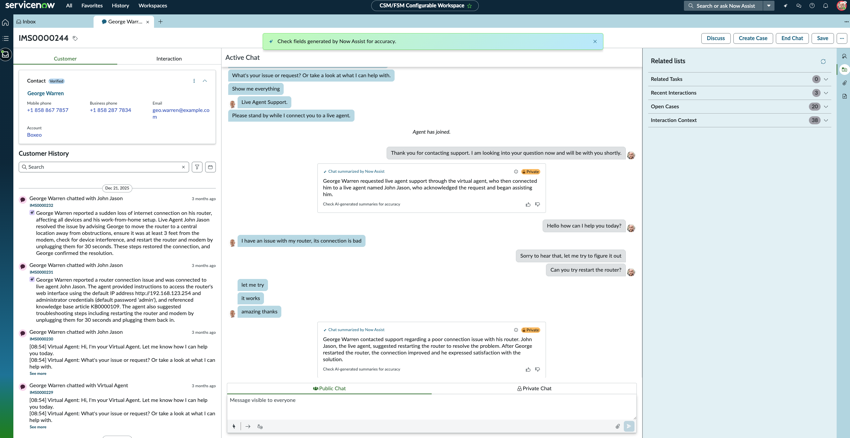850x438 pixels.
Task: Collapse the Contact card
Action: [x=205, y=81]
